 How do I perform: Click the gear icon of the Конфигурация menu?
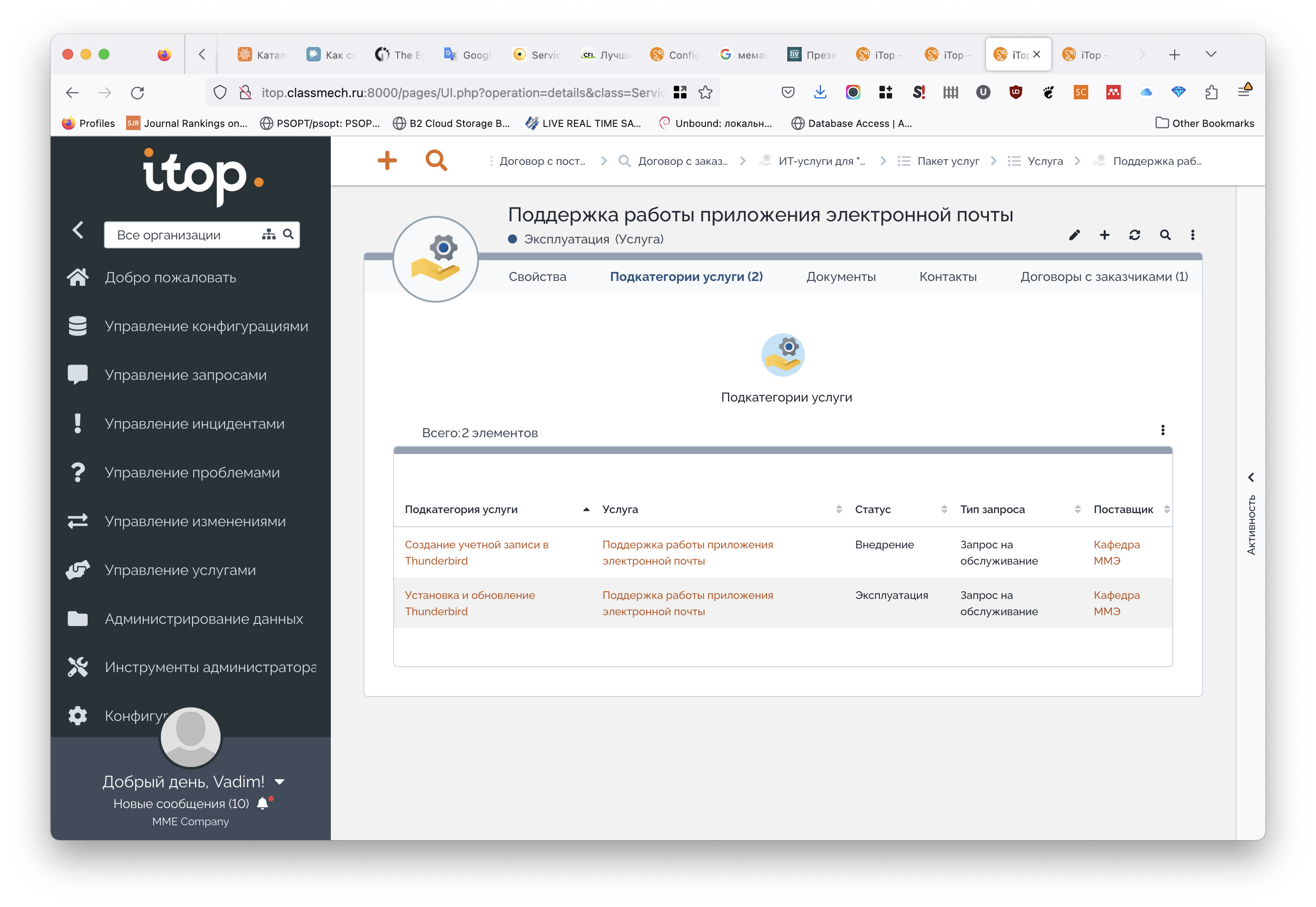[77, 716]
